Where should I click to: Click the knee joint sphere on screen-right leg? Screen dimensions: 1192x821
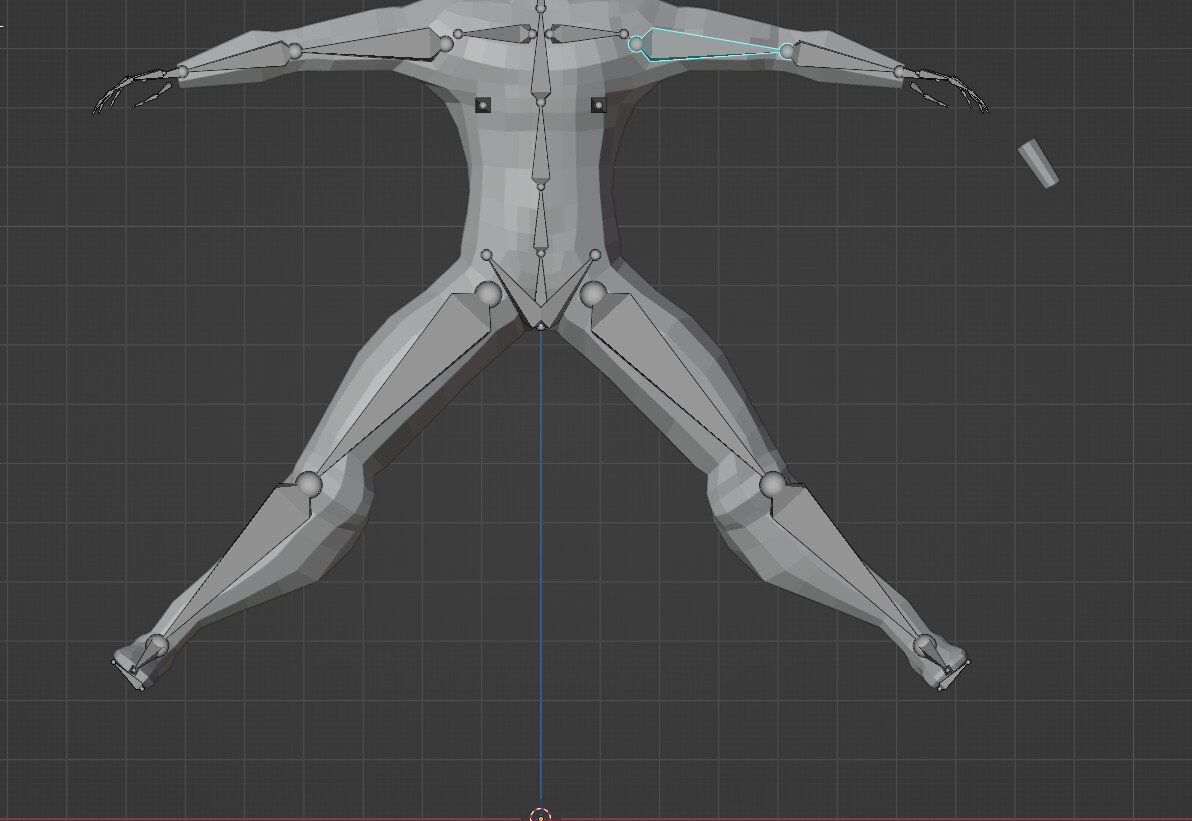[x=772, y=484]
